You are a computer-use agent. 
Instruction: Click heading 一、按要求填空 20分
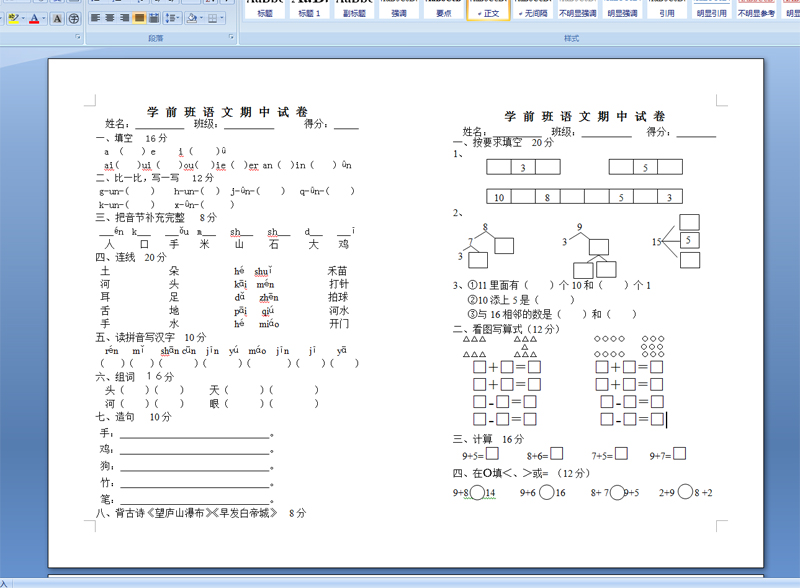pos(503,142)
